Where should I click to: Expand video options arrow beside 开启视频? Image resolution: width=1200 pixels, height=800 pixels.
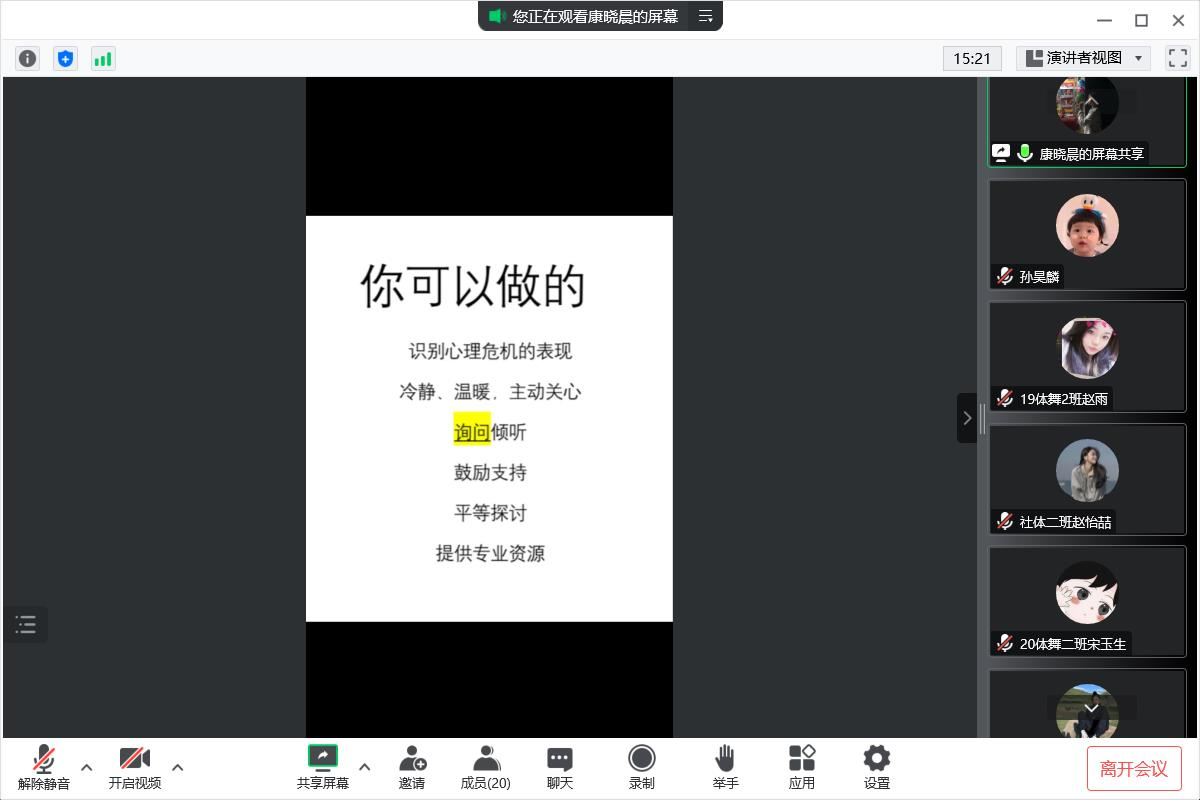[x=178, y=767]
